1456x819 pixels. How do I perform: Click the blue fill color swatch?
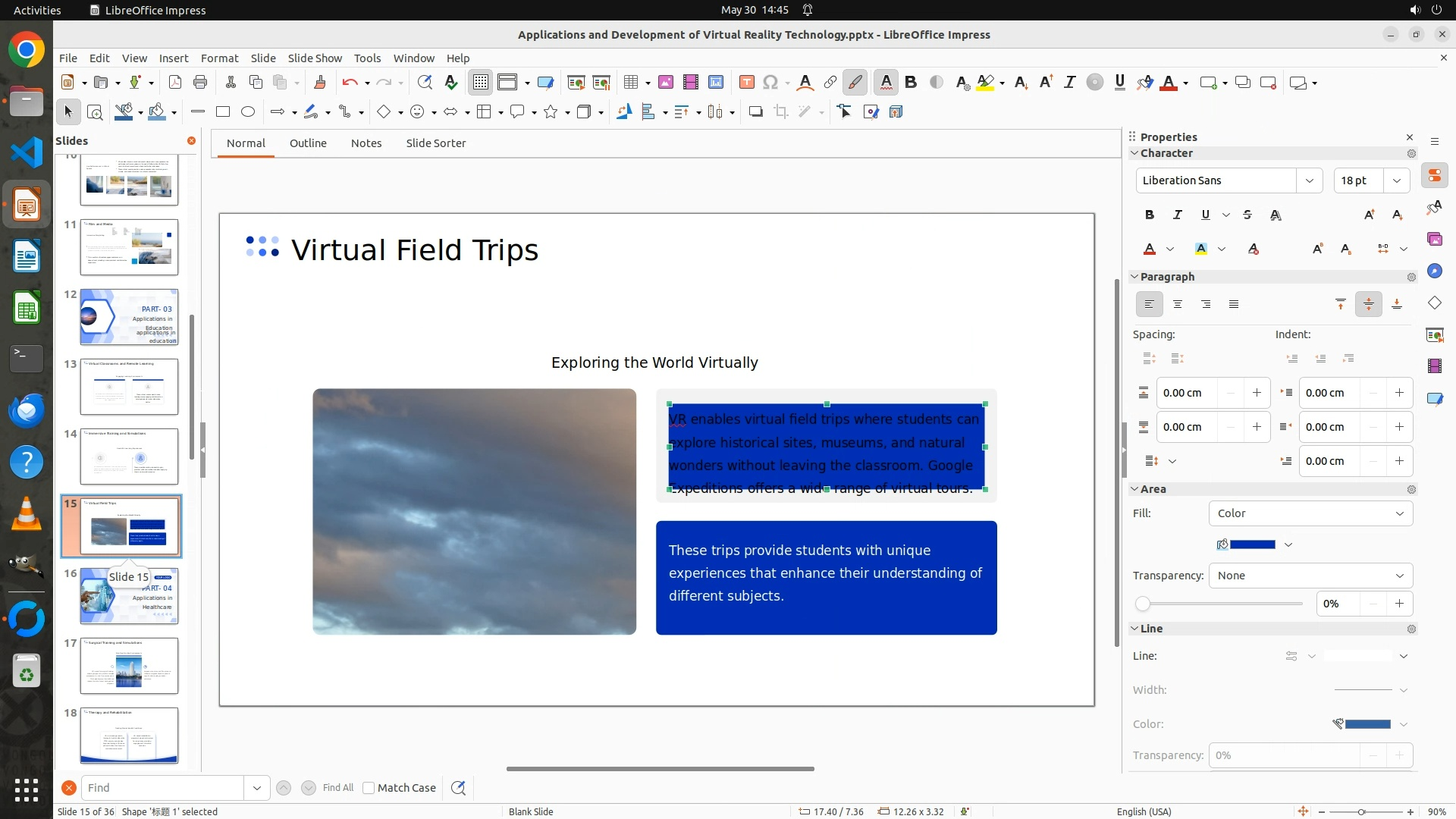coord(1252,544)
